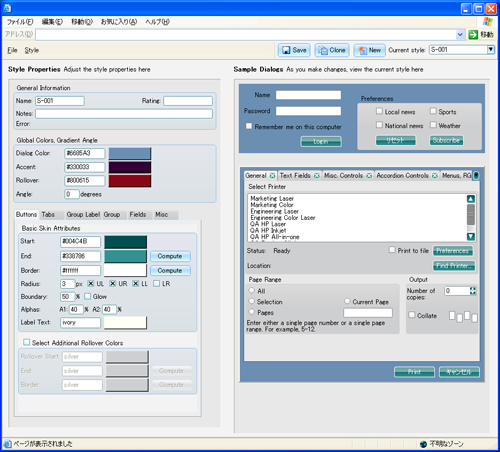Enable the Glow checkbox
The width and height of the screenshot is (500, 452).
click(x=88, y=296)
